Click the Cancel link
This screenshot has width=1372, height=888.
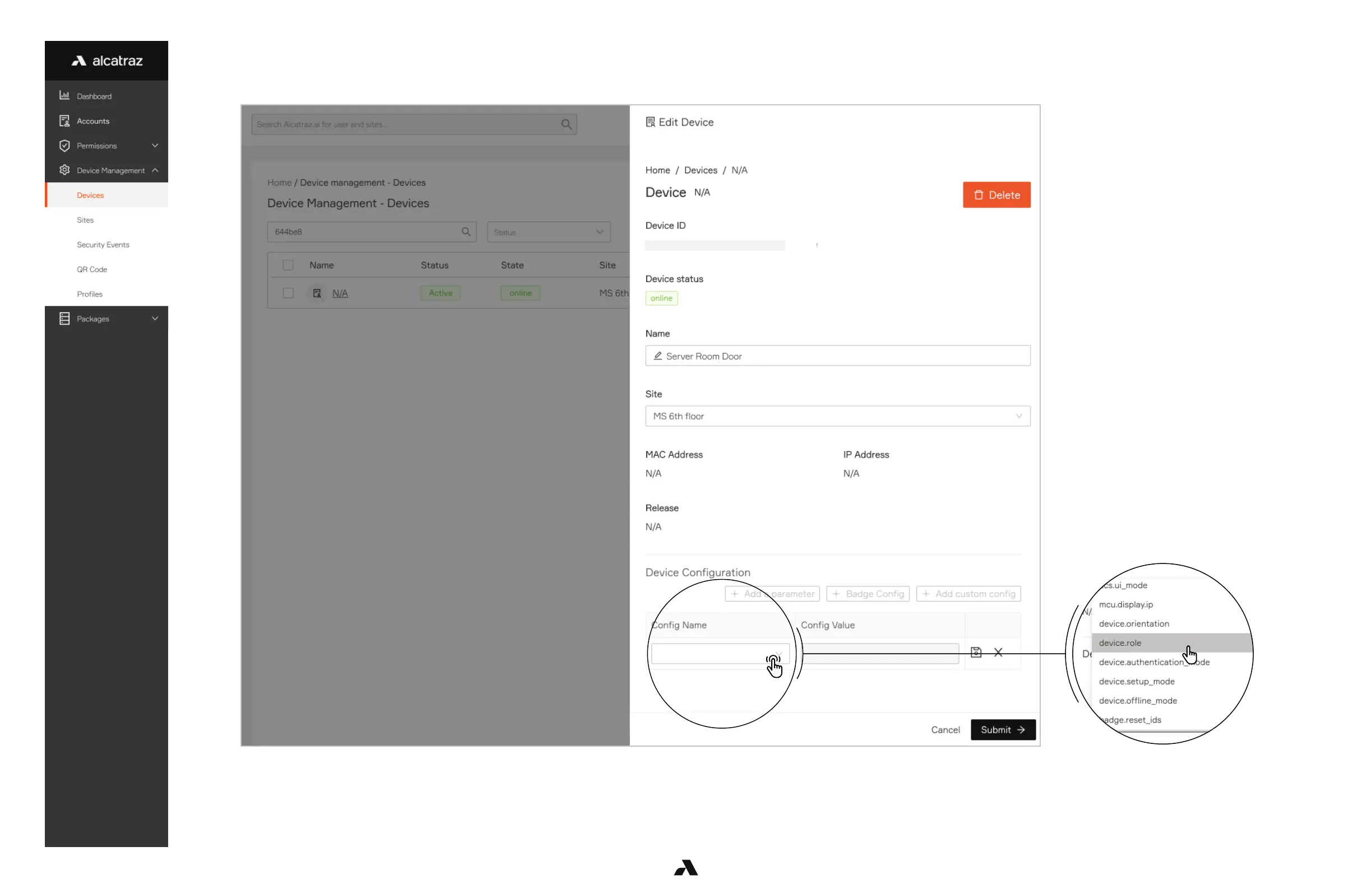click(945, 729)
